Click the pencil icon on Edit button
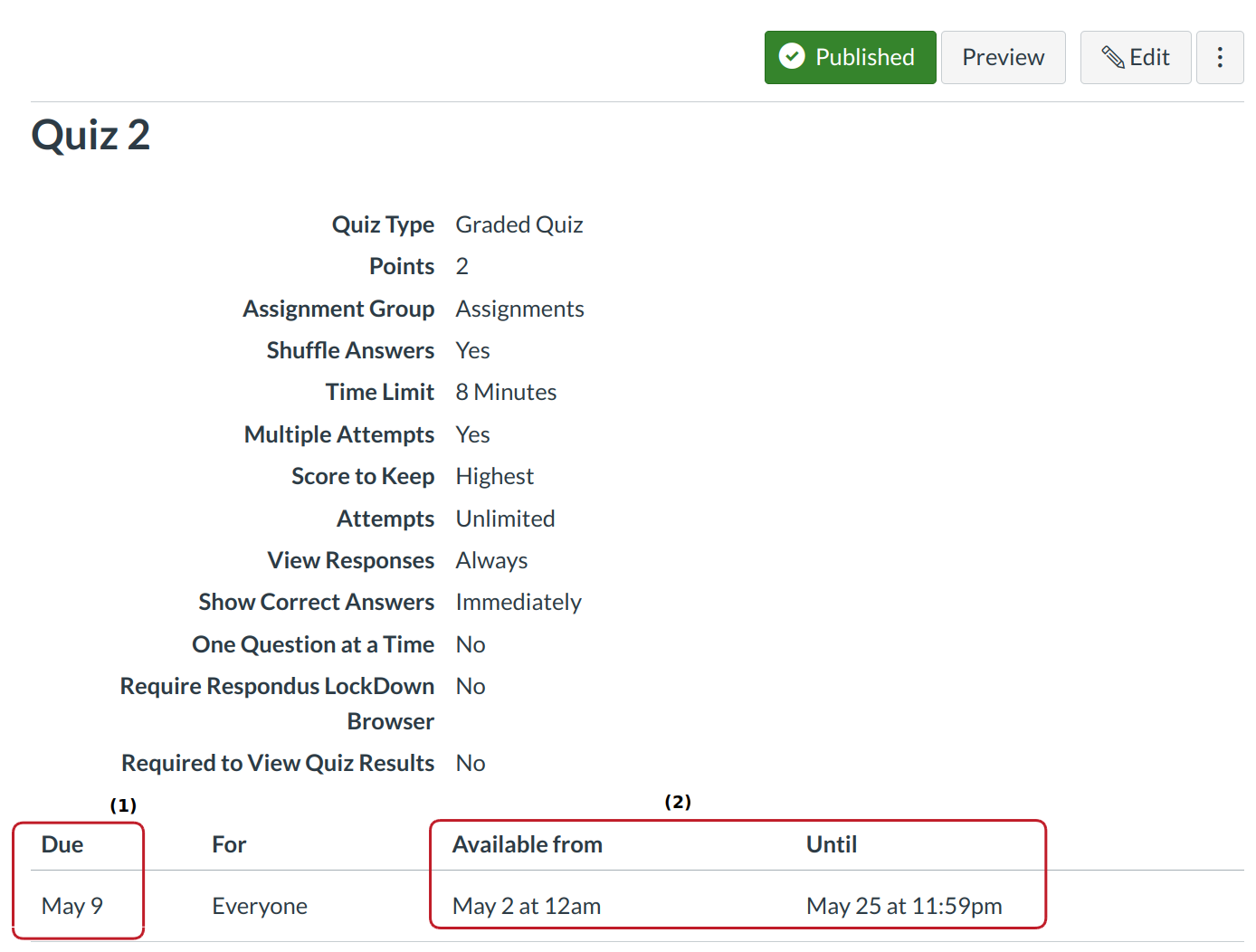Screen dimensions: 1256x952 [x=1112, y=57]
